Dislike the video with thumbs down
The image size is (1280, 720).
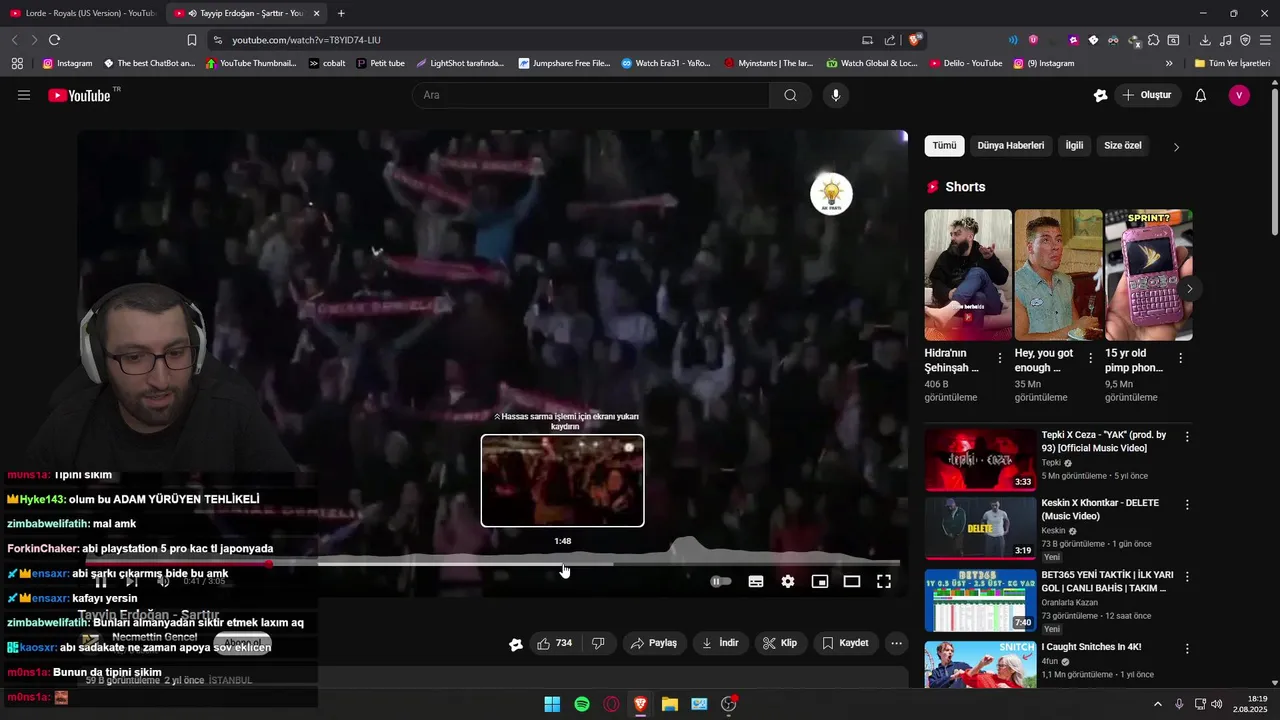598,643
